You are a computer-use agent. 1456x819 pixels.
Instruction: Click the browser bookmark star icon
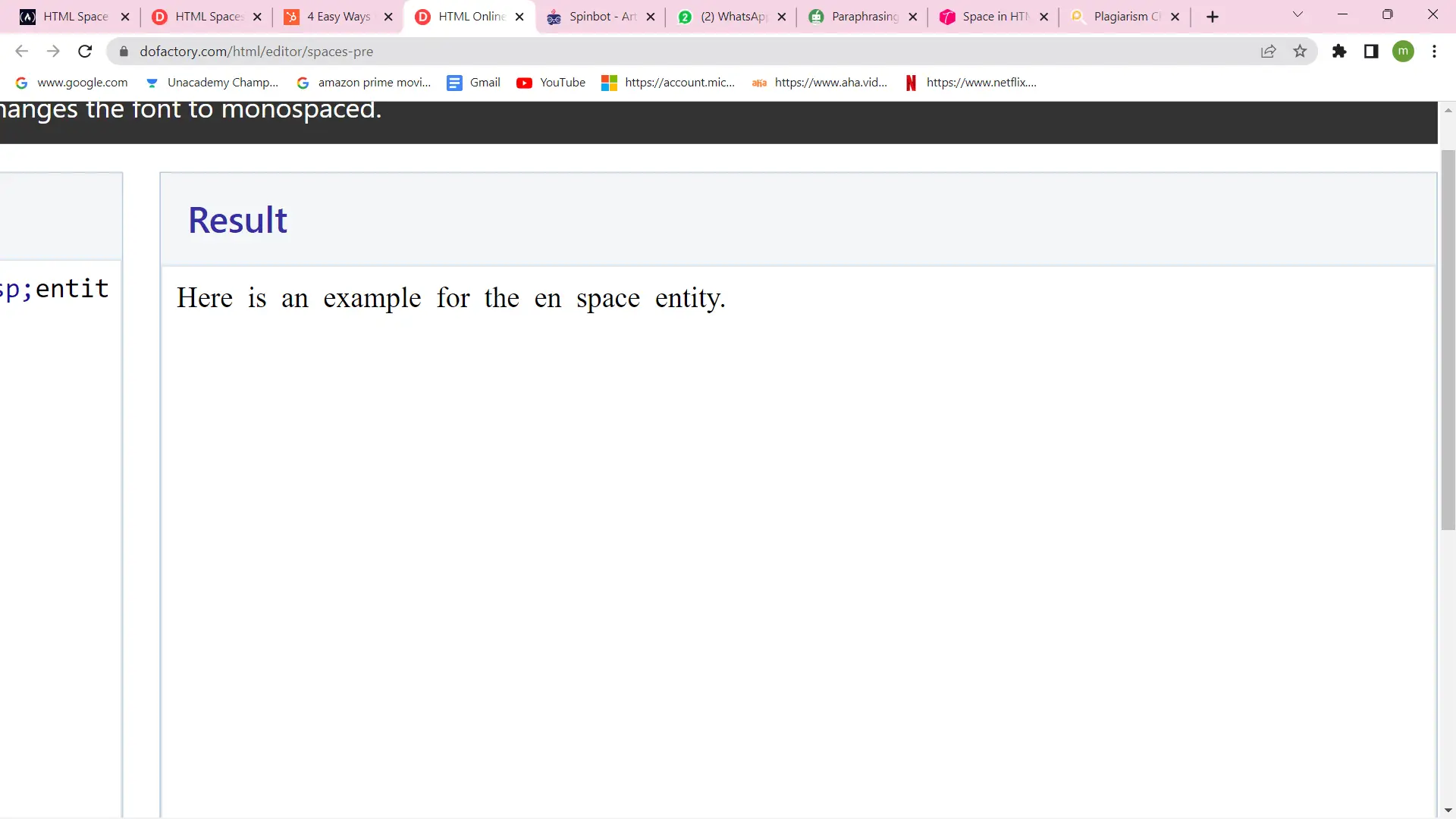[x=1300, y=51]
